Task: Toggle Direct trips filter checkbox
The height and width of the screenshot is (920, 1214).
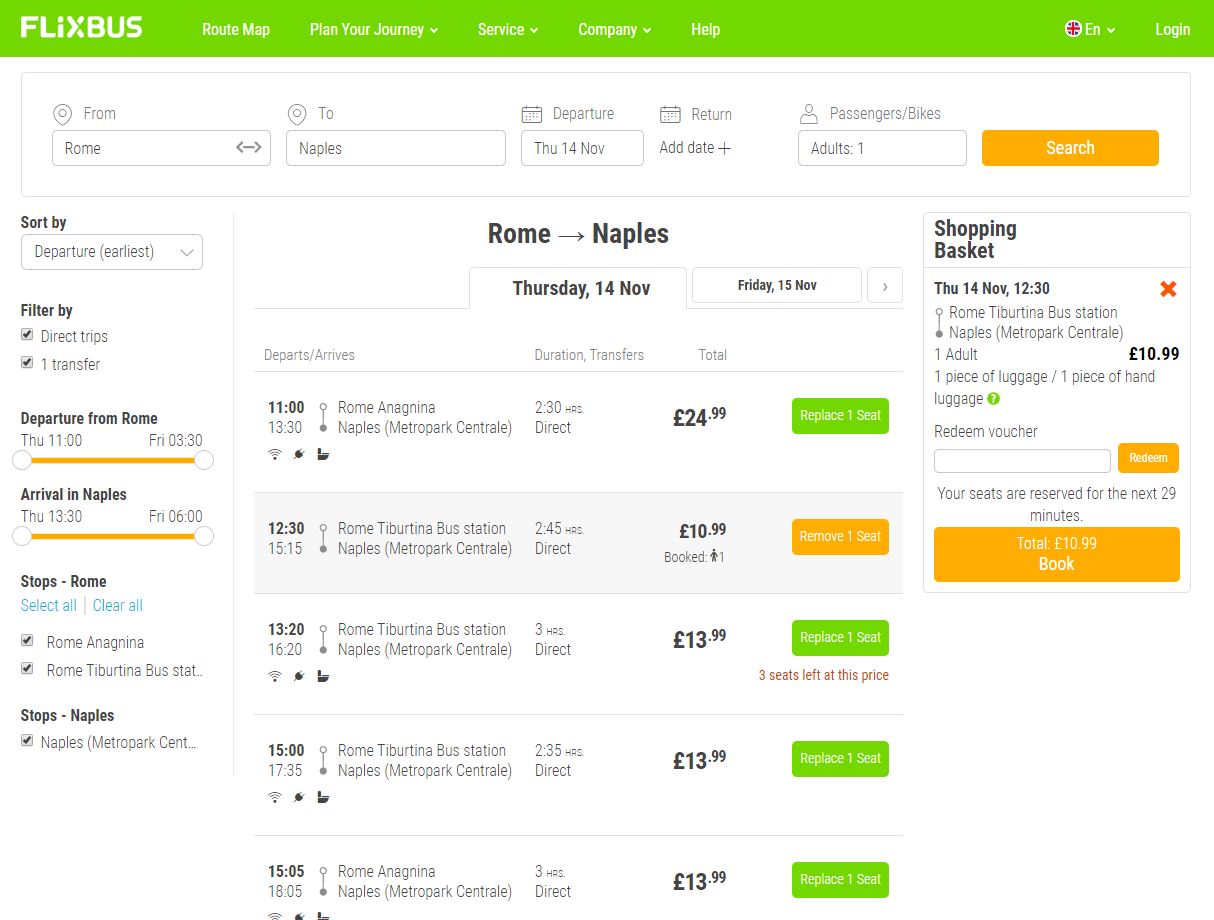Action: pyautogui.click(x=27, y=335)
